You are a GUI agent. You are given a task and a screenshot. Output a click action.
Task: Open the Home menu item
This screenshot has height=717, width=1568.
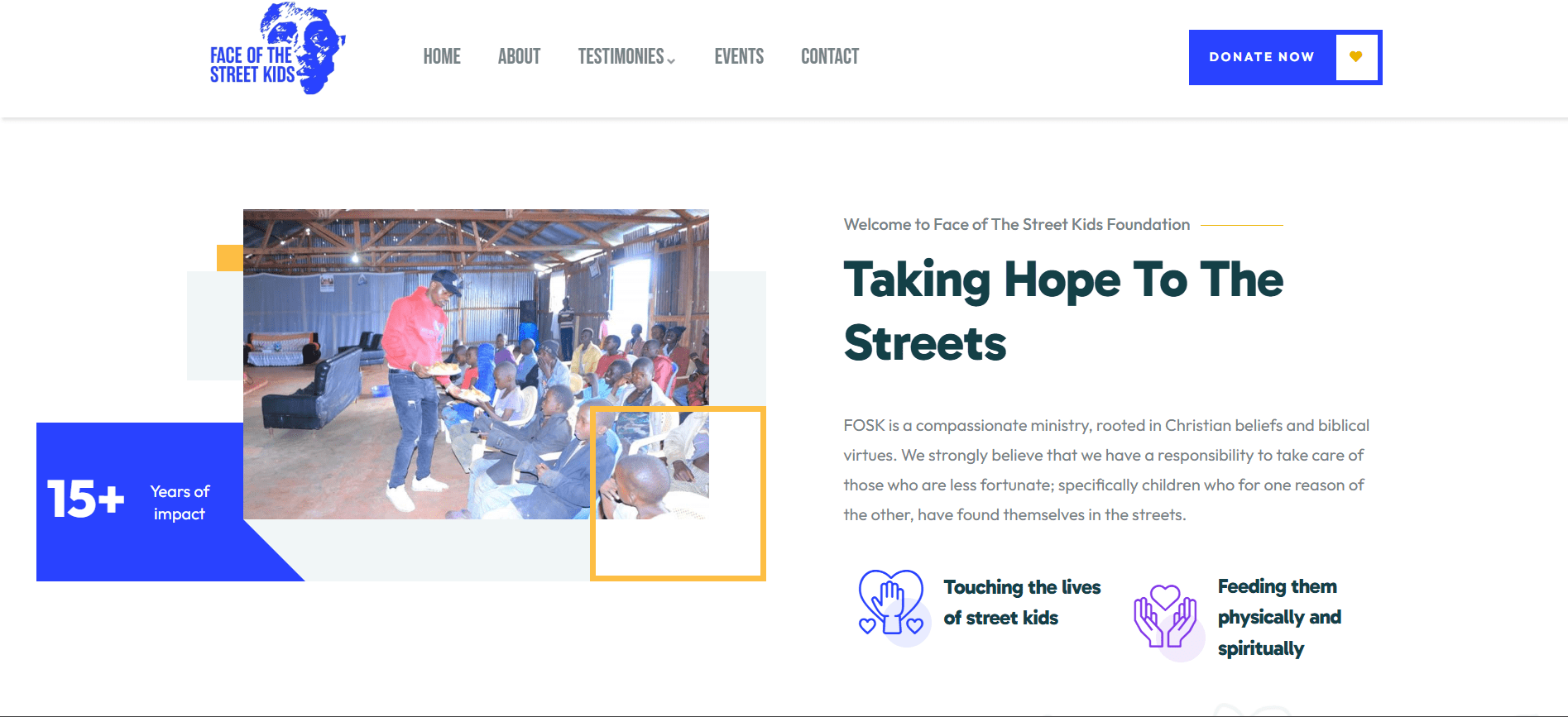click(x=442, y=57)
